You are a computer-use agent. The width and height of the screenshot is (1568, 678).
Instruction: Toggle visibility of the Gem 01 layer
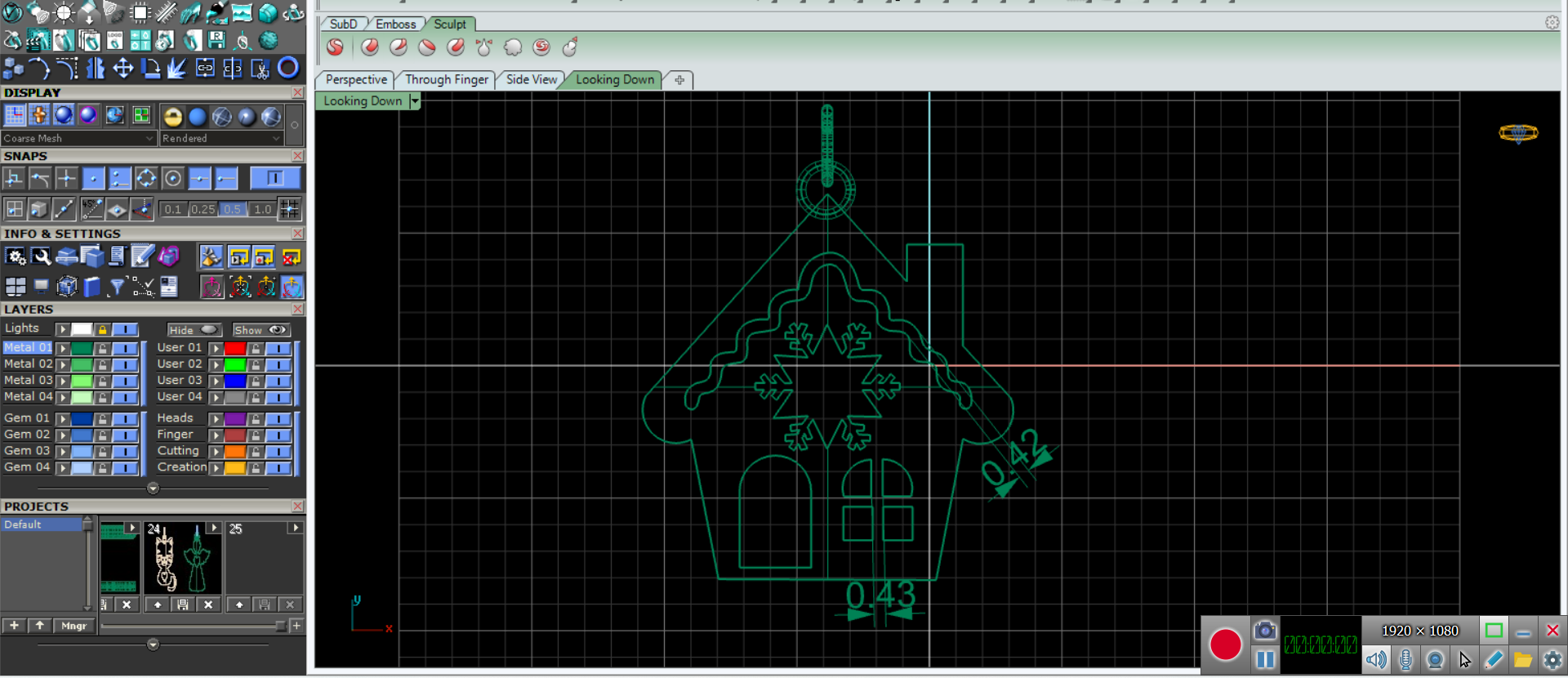pos(125,418)
